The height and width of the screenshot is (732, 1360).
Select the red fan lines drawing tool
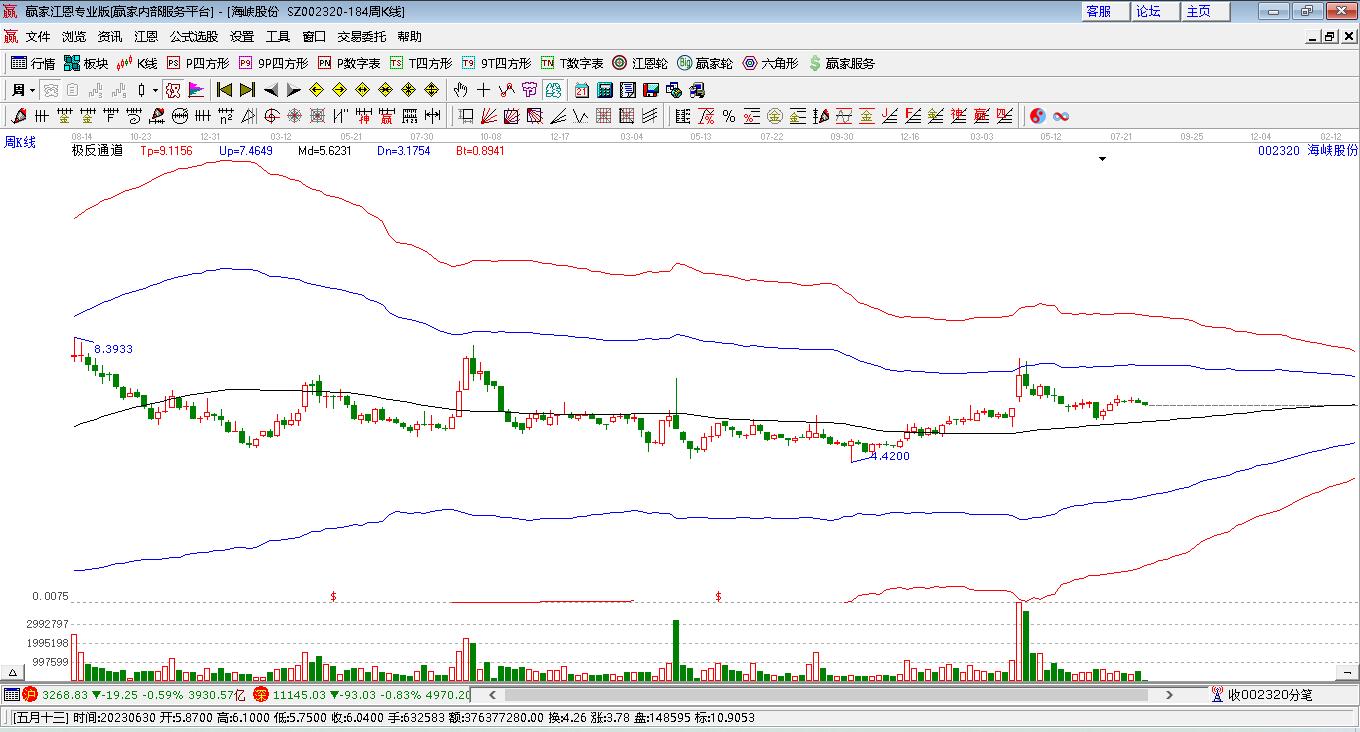tap(489, 116)
